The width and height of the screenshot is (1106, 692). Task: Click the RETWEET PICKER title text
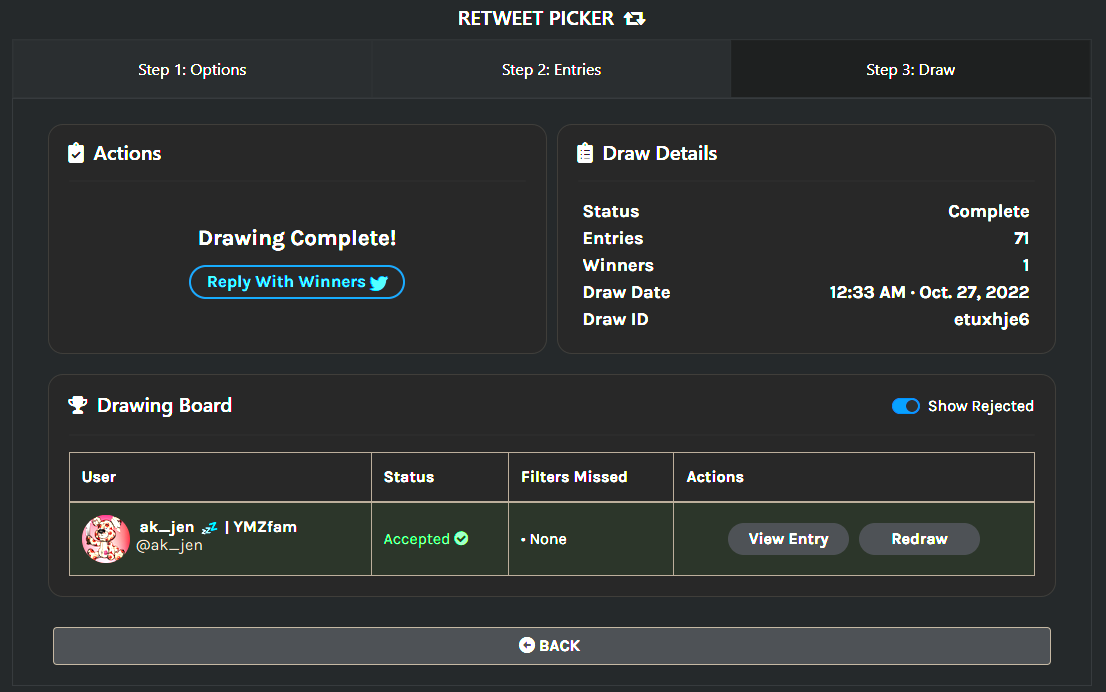point(536,18)
